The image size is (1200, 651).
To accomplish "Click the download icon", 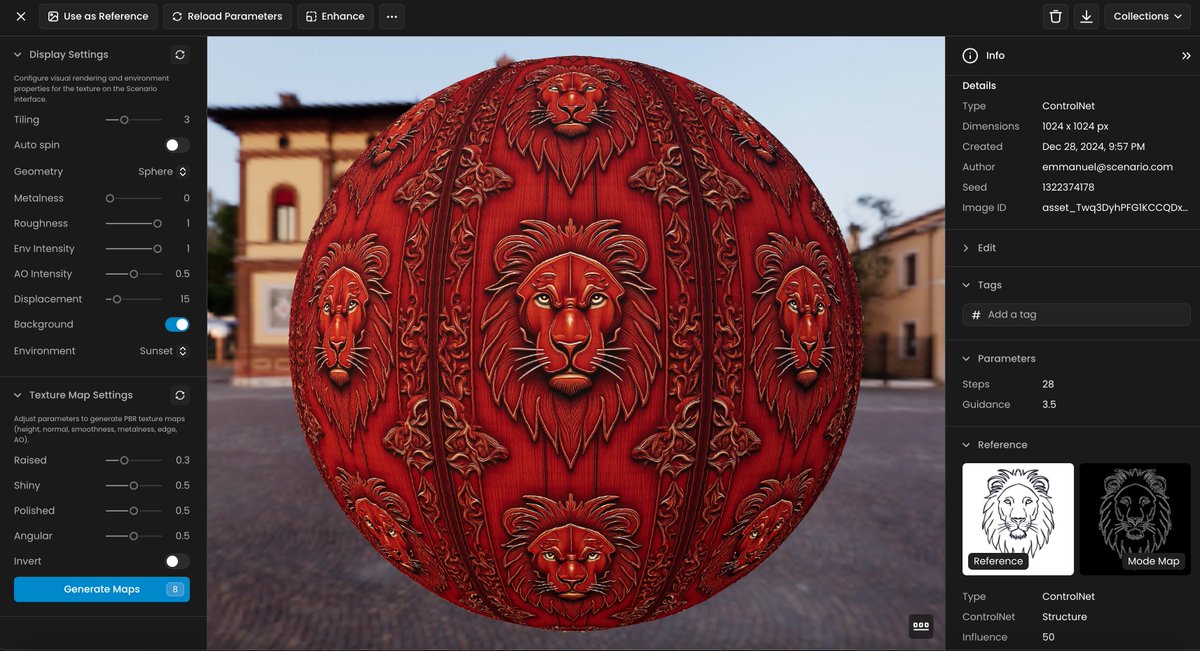I will coord(1086,16).
